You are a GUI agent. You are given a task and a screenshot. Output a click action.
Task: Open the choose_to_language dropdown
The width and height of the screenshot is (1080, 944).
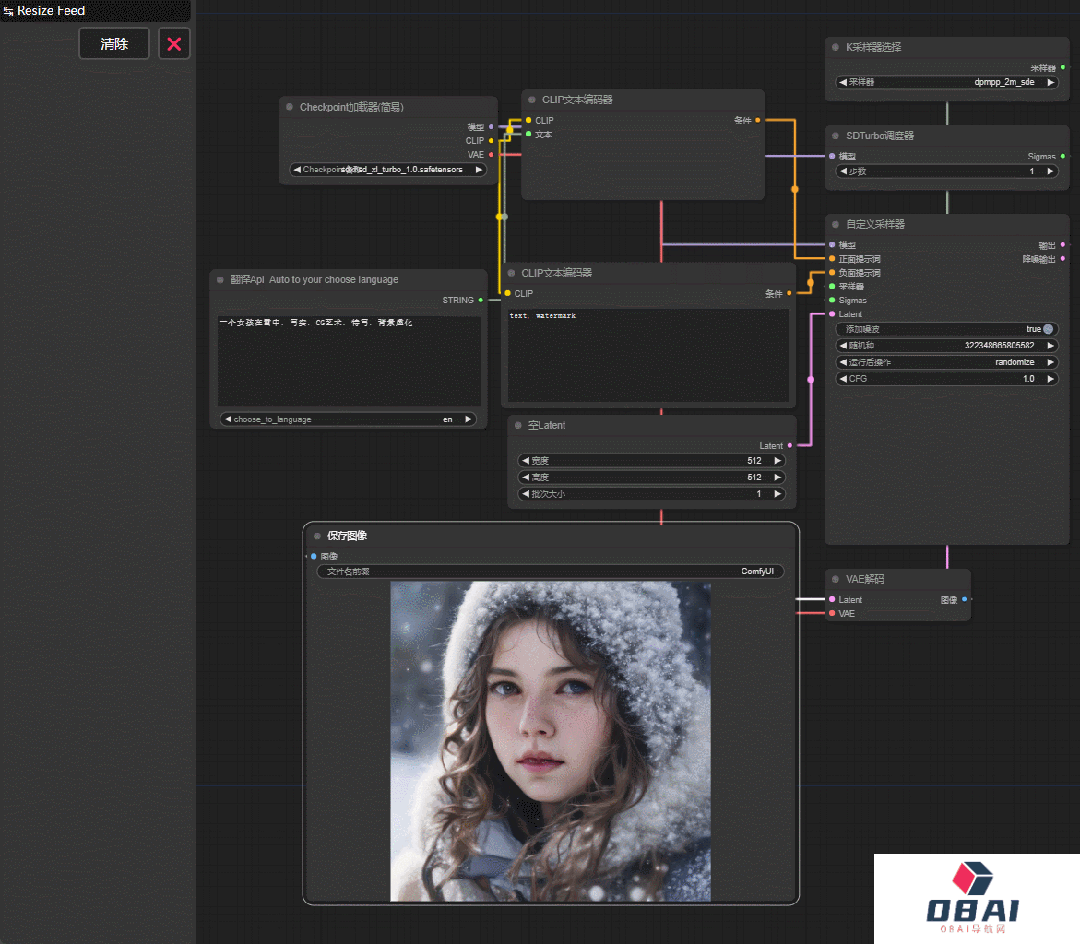tap(348, 420)
